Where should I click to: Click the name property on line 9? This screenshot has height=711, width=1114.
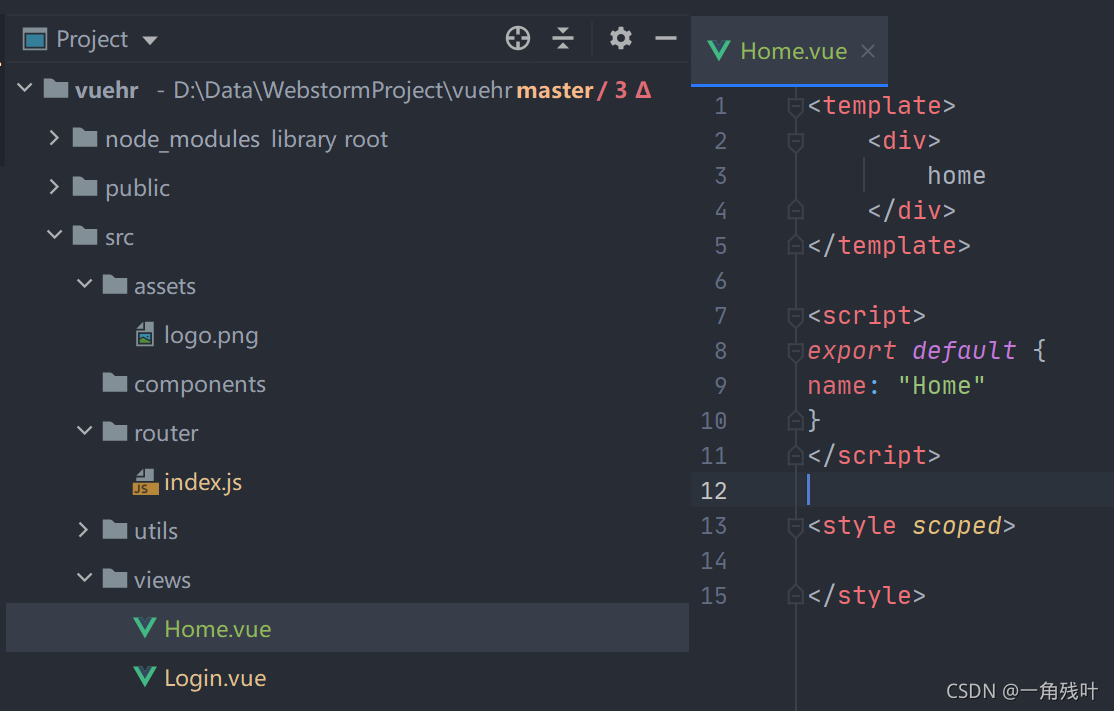(836, 386)
